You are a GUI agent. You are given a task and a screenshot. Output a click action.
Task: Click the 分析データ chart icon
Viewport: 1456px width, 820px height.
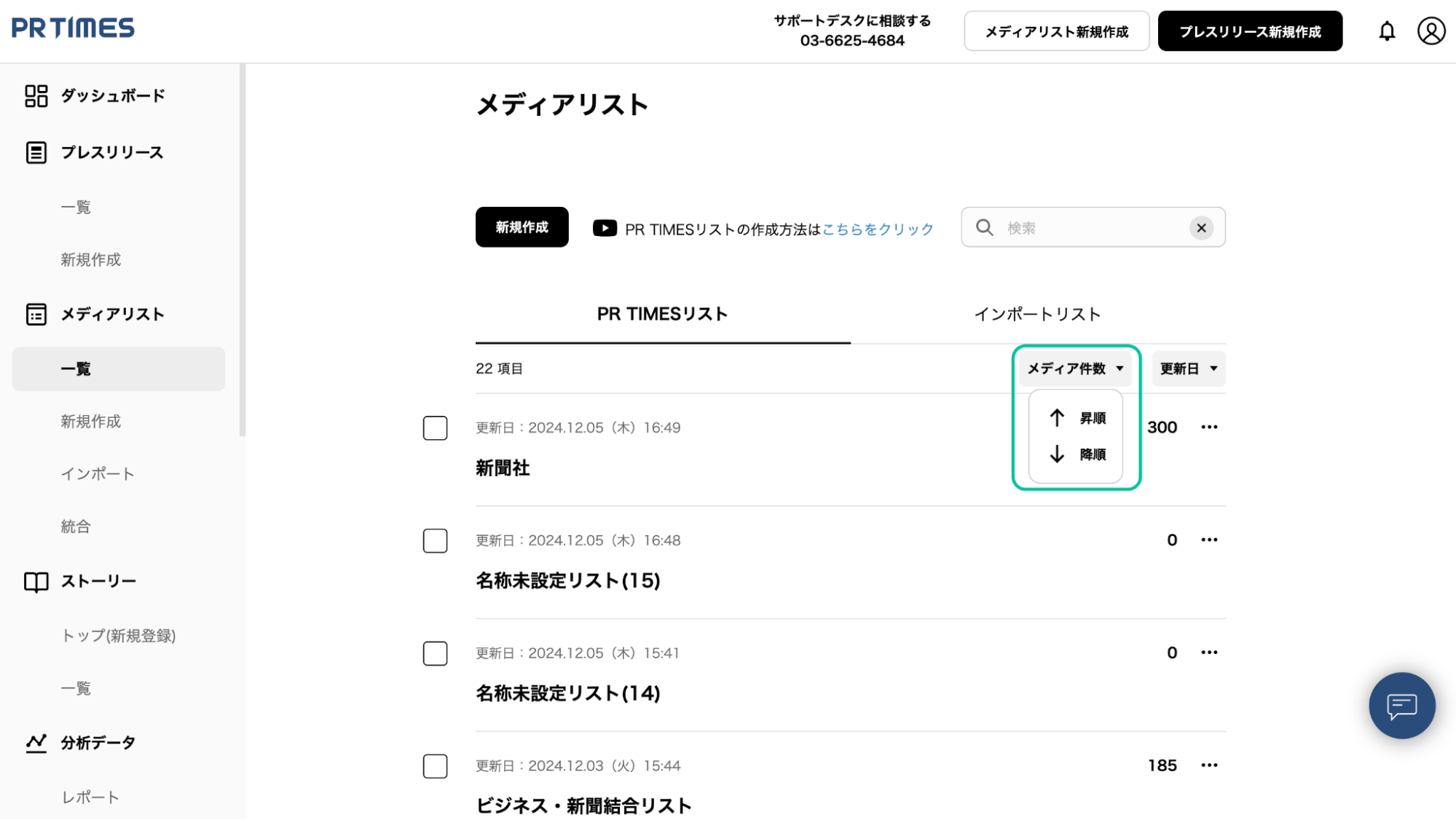(36, 743)
